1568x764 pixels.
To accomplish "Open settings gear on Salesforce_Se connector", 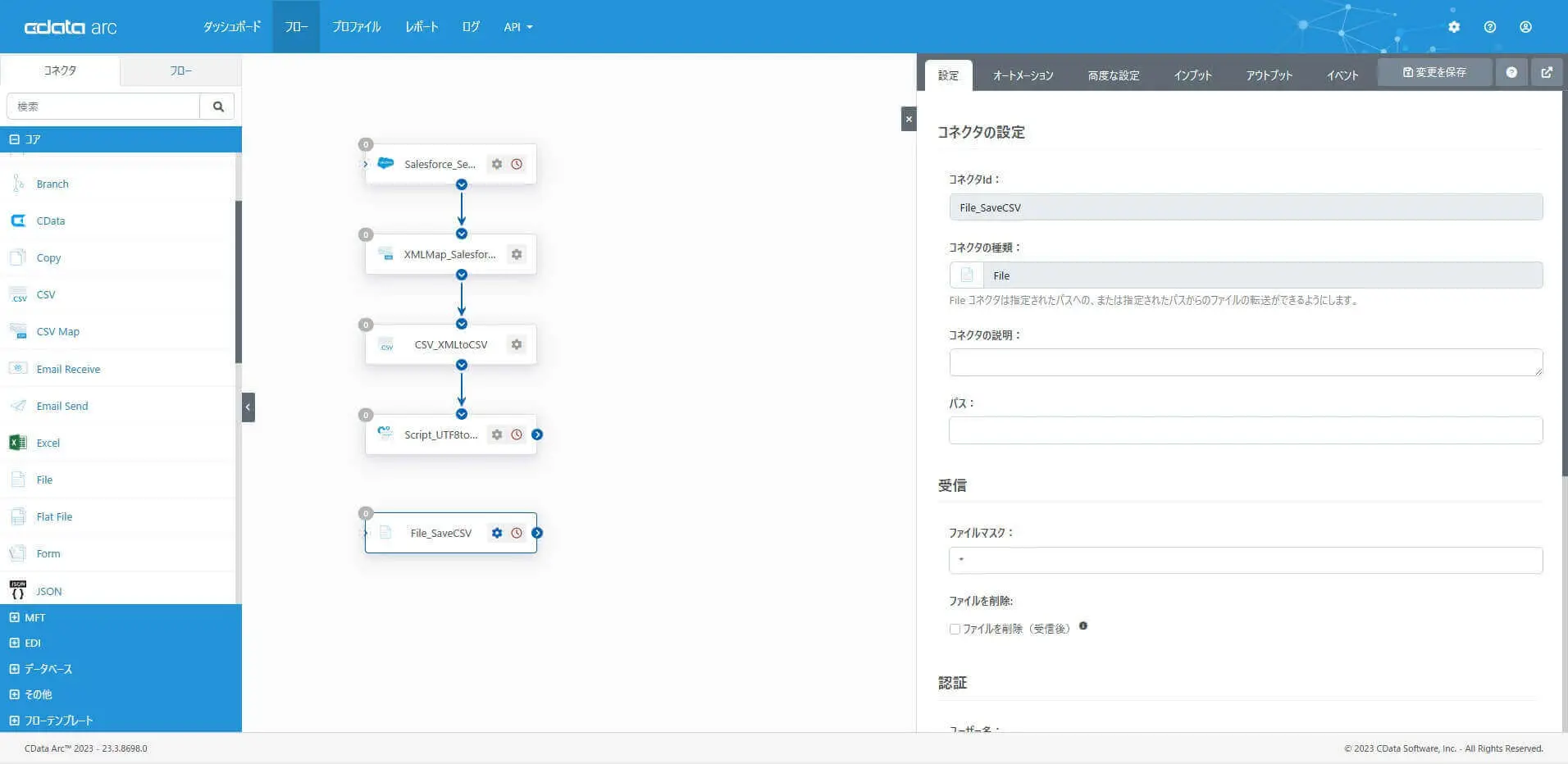I will click(497, 164).
